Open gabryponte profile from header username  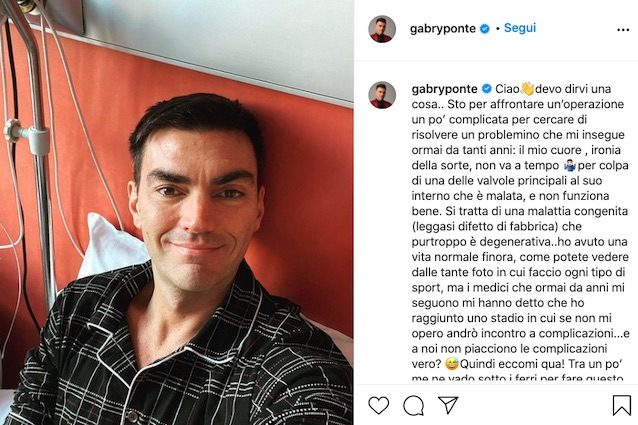(x=443, y=28)
